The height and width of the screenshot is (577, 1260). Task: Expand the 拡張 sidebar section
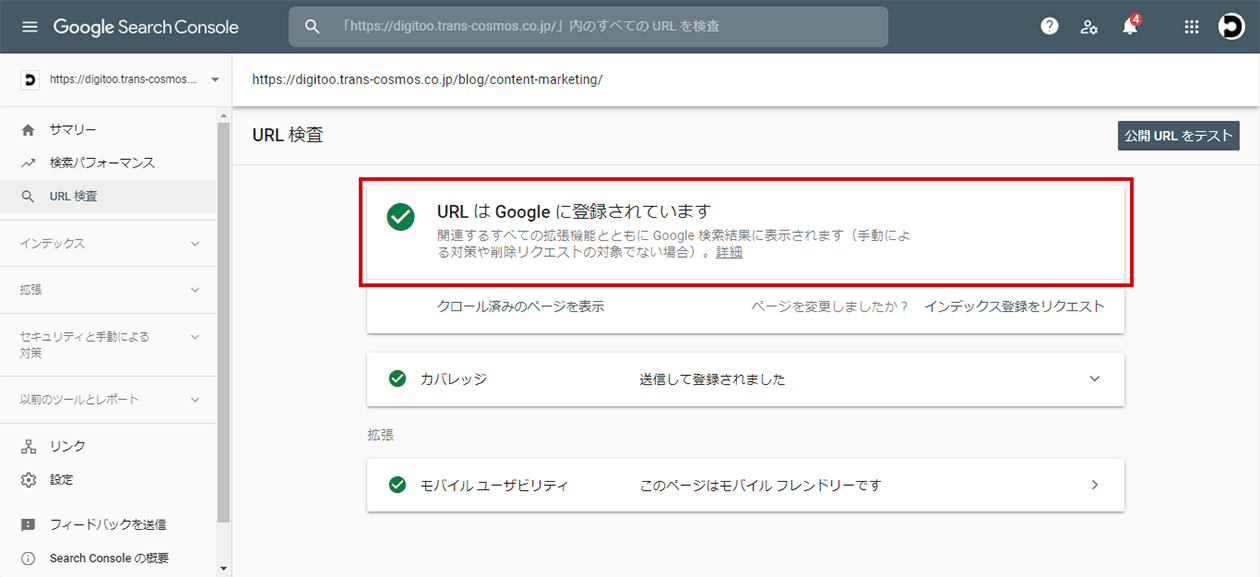coord(110,290)
